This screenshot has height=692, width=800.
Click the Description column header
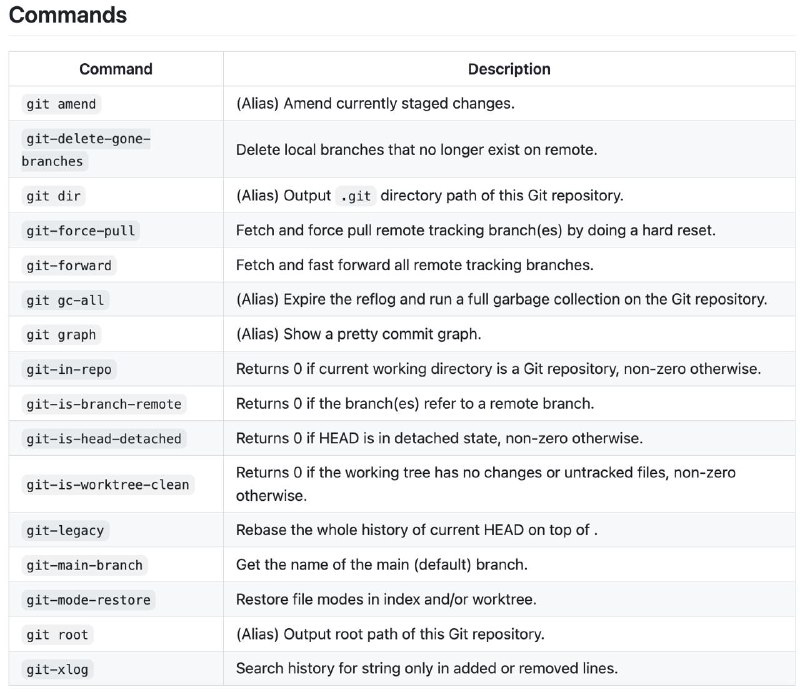pyautogui.click(x=509, y=69)
